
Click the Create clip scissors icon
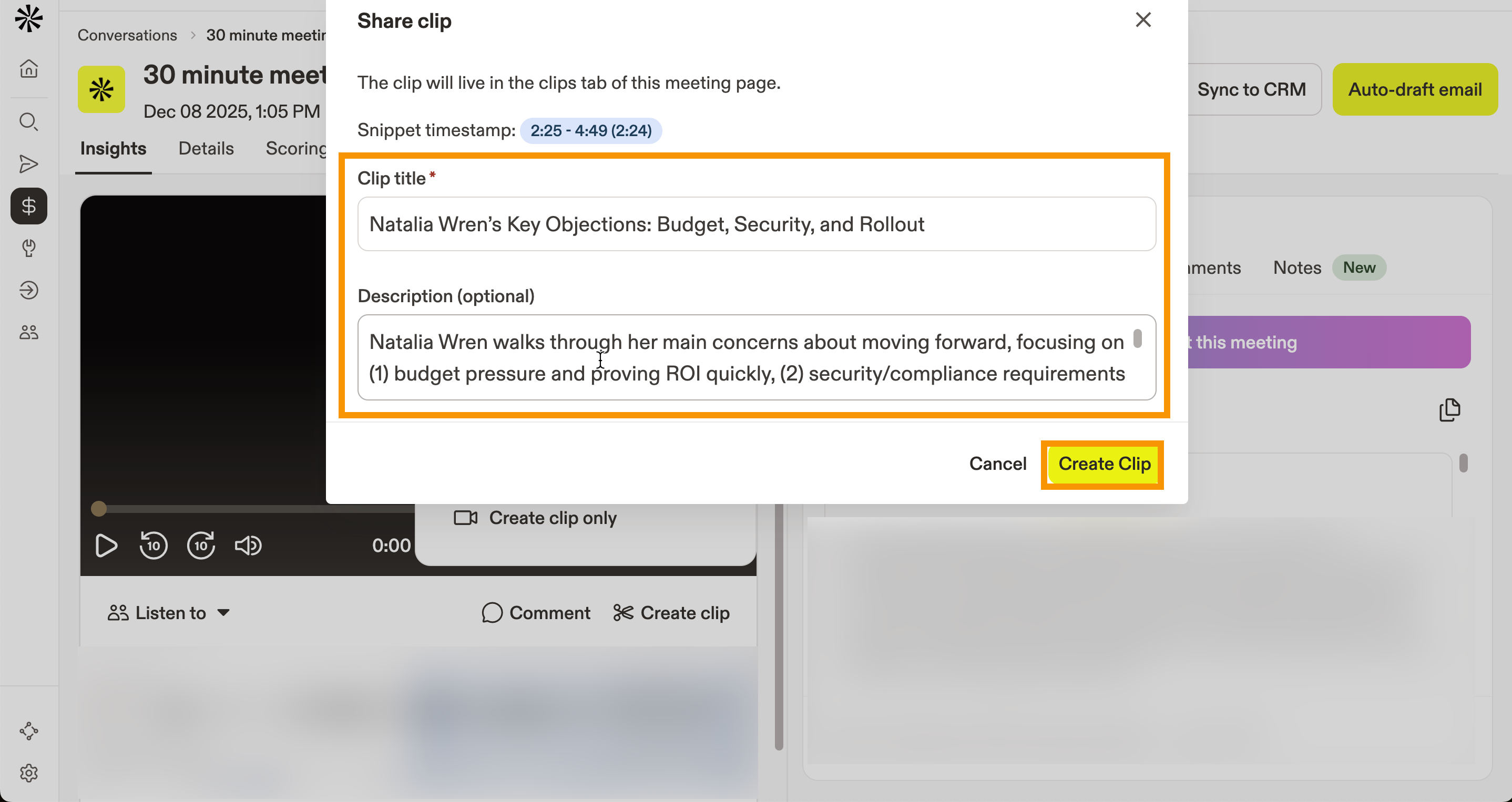click(x=624, y=612)
